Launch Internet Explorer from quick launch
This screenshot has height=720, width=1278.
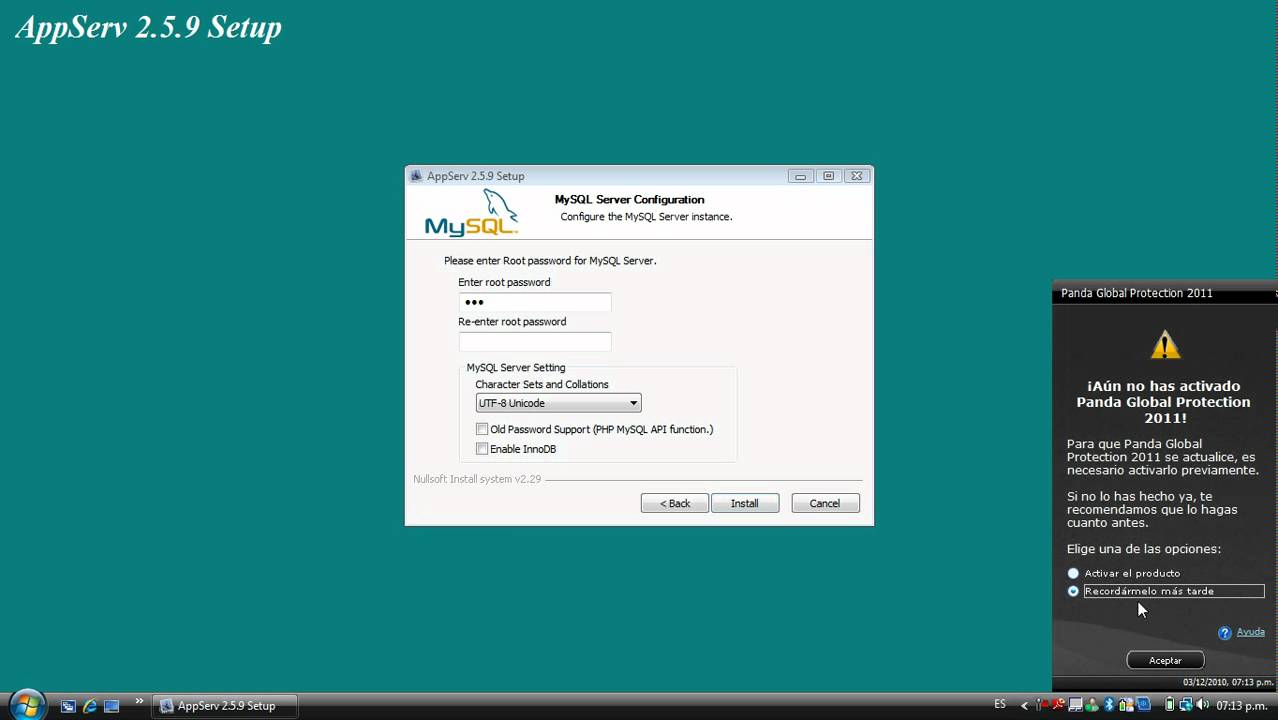coord(90,706)
